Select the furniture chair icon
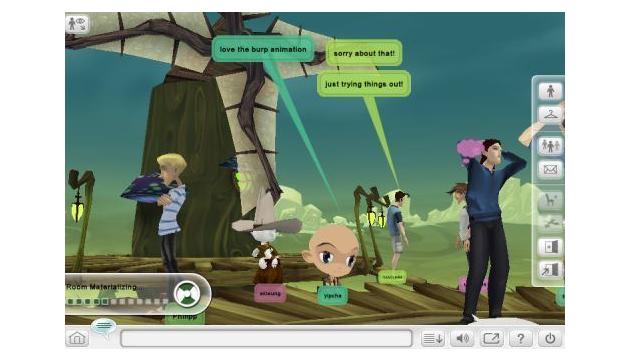The width and height of the screenshot is (630, 360). [x=550, y=200]
